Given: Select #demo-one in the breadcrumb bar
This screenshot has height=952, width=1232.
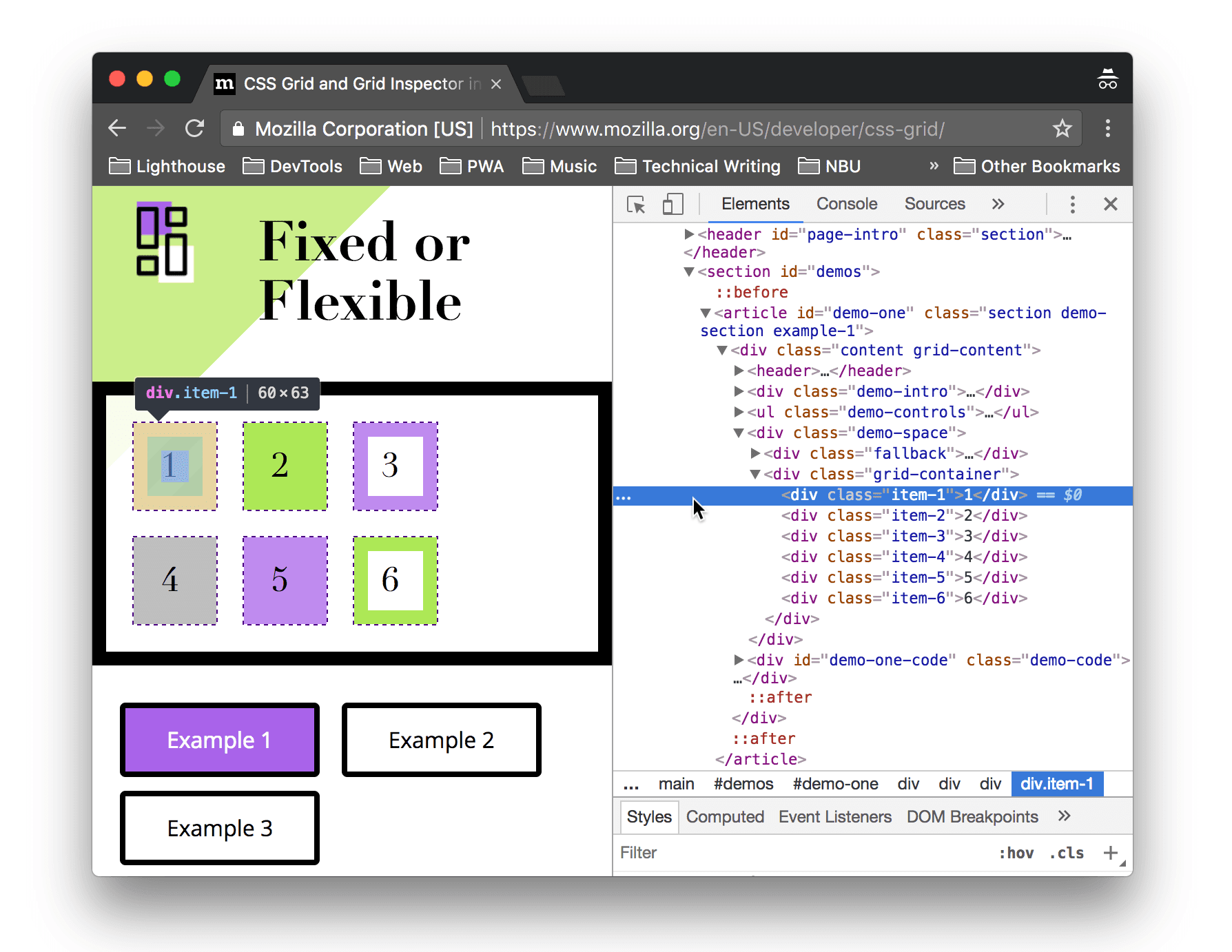Looking at the screenshot, I should click(x=835, y=783).
